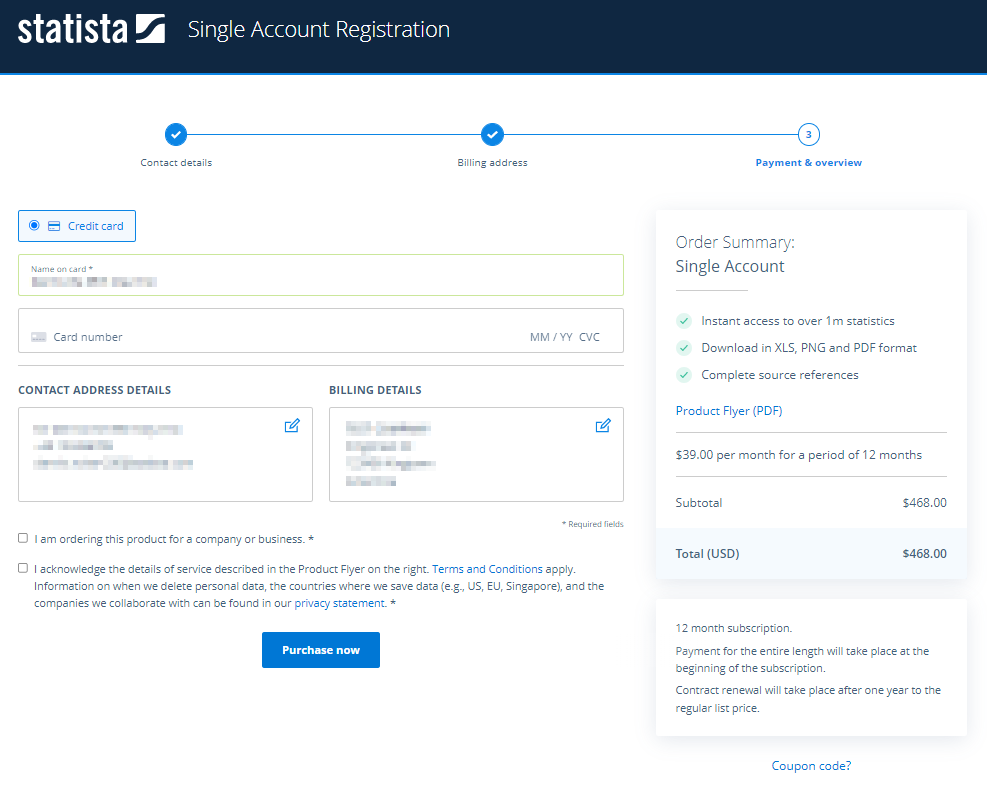Click the step 3 Payment circle

click(809, 134)
